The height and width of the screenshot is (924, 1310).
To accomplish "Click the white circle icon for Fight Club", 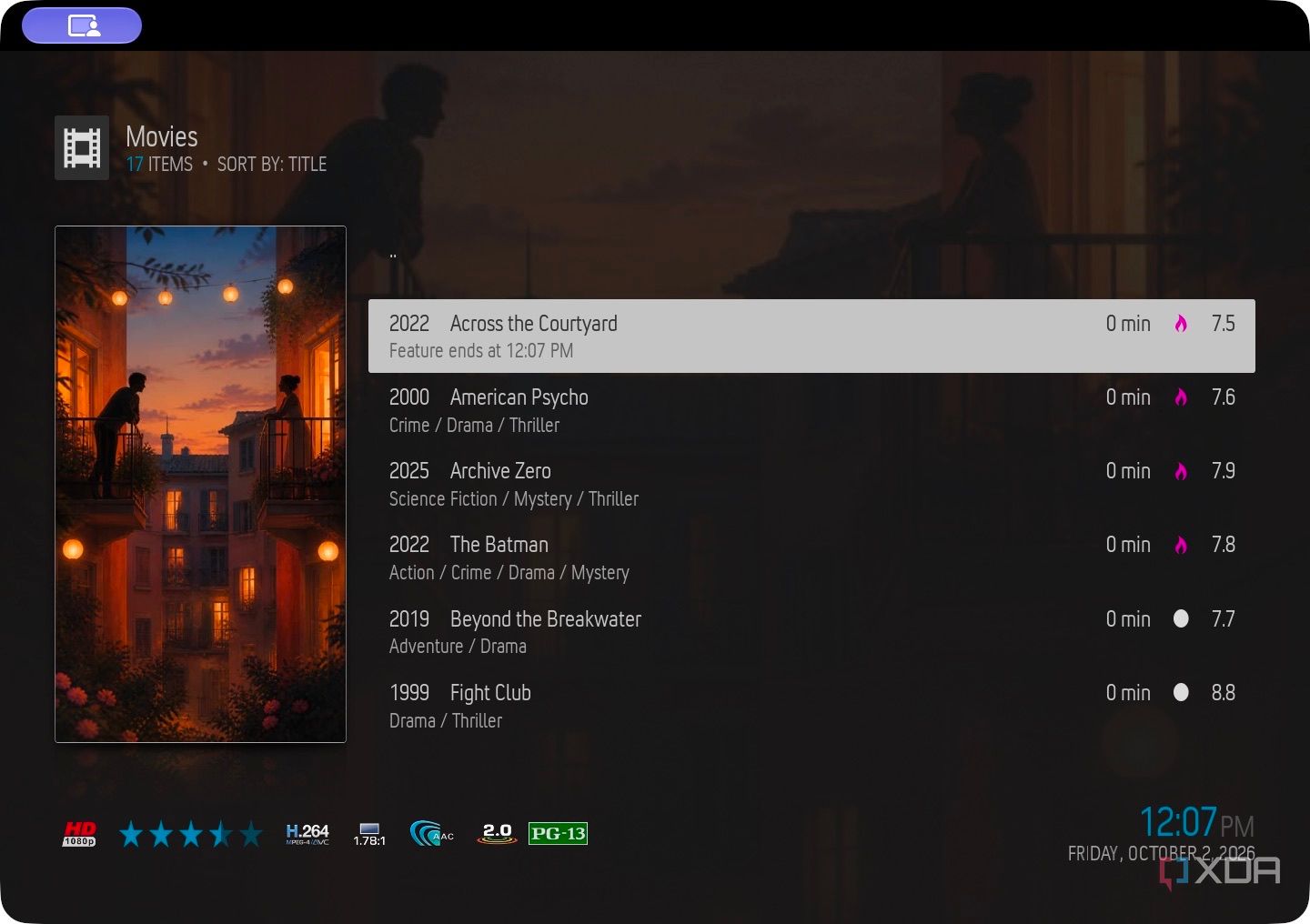I will pos(1181,692).
